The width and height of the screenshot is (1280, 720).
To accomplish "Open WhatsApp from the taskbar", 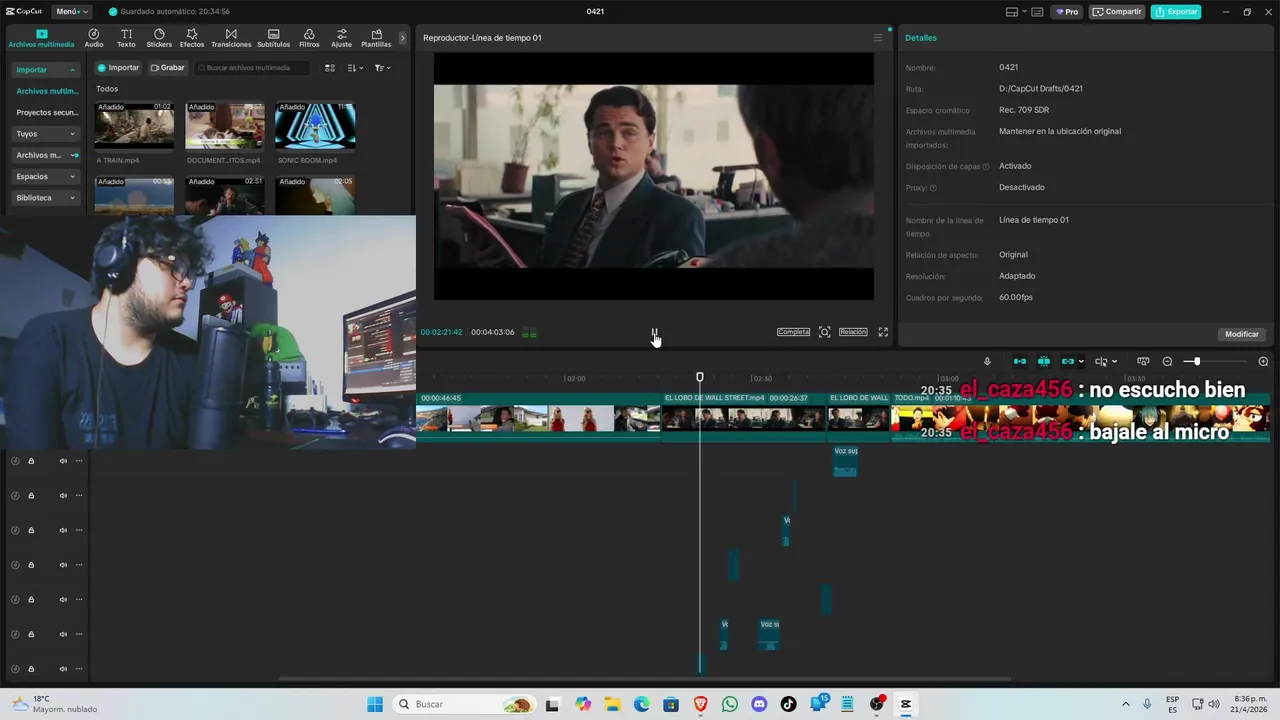I will (729, 704).
